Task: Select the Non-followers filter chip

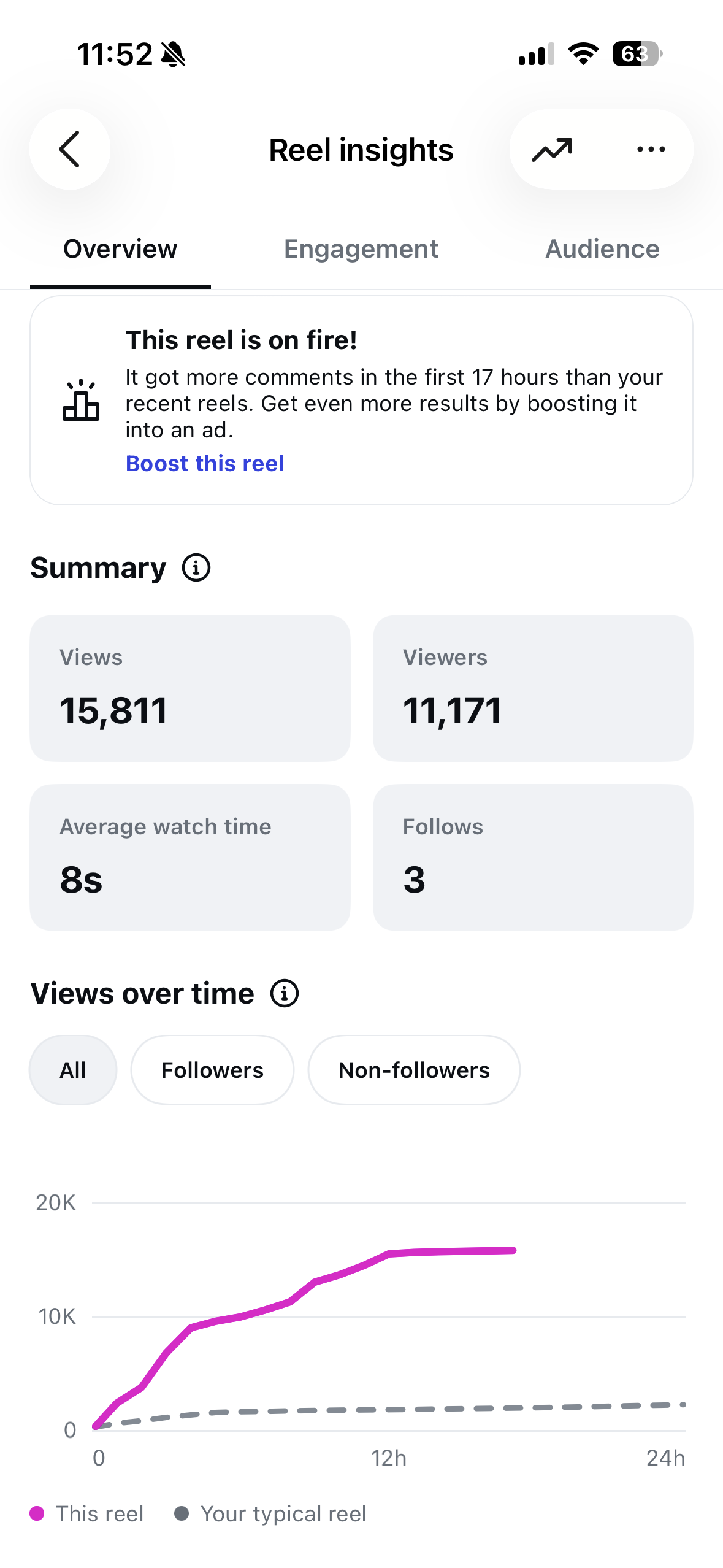Action: 414,1070
